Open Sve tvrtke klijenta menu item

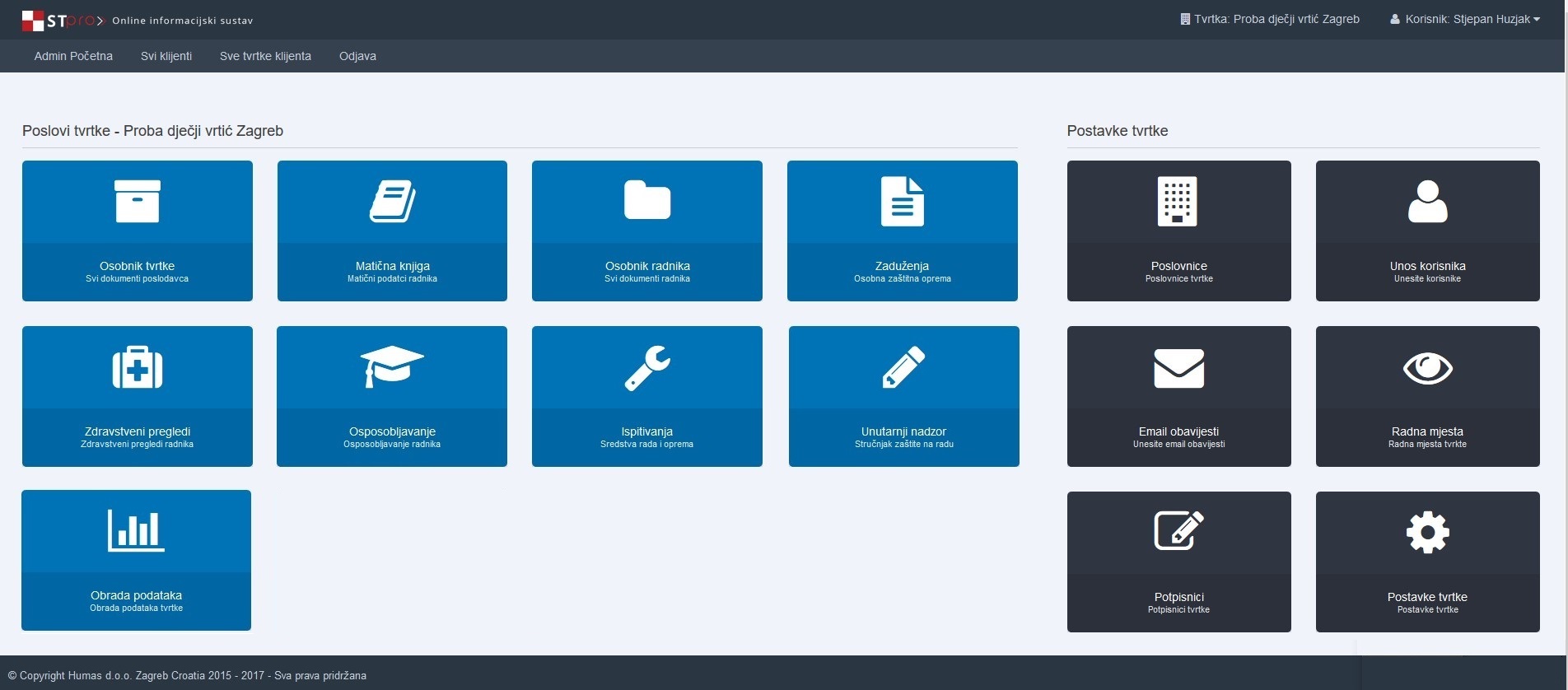[265, 56]
